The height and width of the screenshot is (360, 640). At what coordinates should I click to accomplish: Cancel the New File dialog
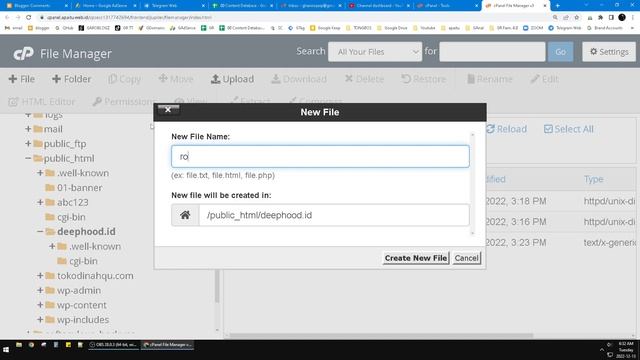point(467,258)
